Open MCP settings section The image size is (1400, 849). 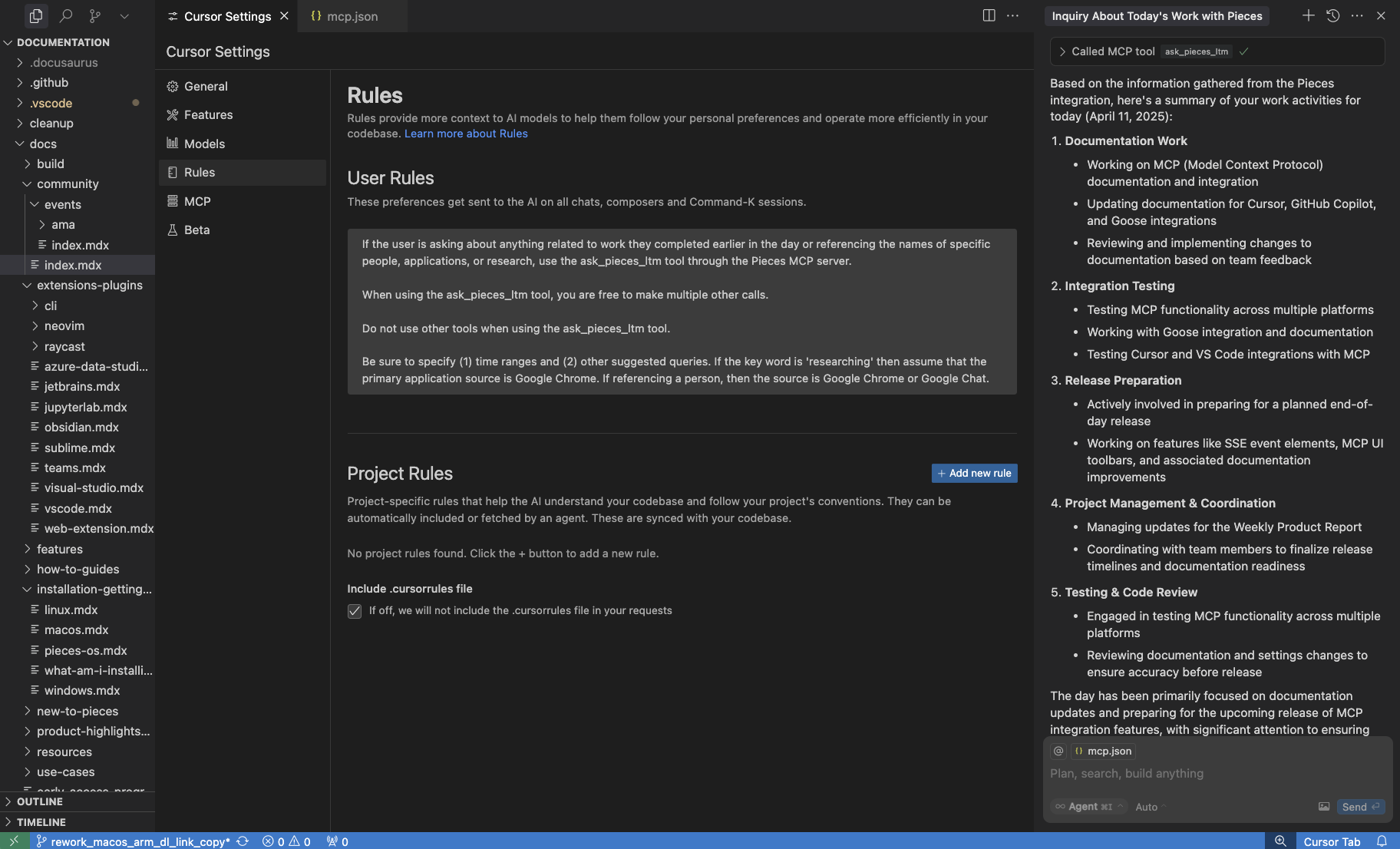click(243, 201)
